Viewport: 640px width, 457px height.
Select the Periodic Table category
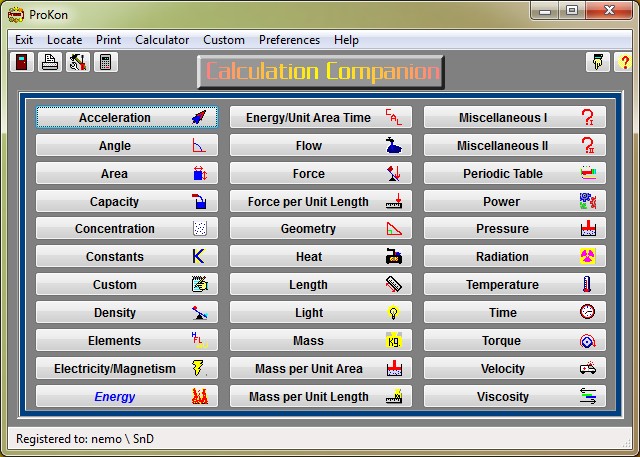click(502, 174)
